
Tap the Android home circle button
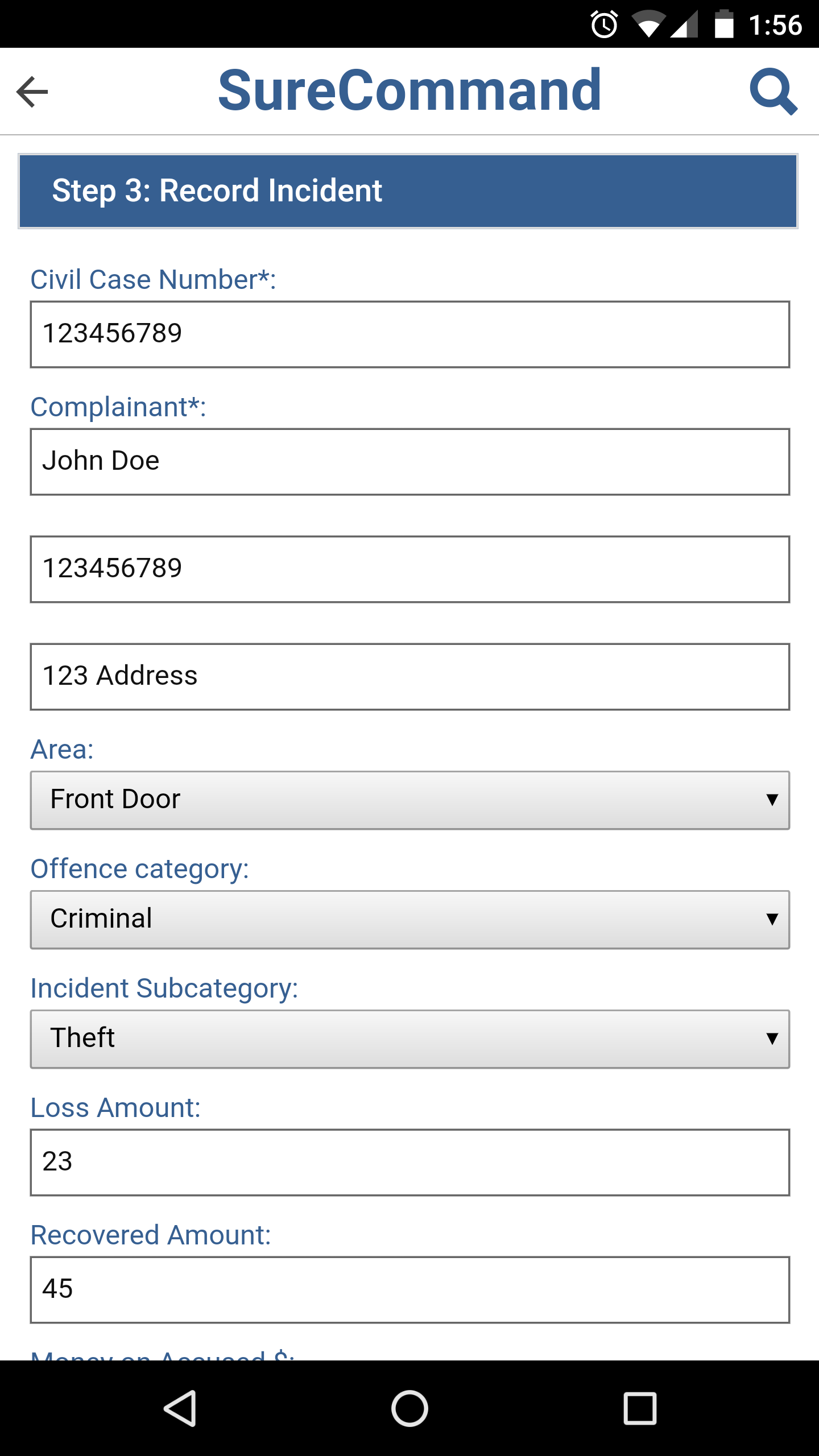409,1408
